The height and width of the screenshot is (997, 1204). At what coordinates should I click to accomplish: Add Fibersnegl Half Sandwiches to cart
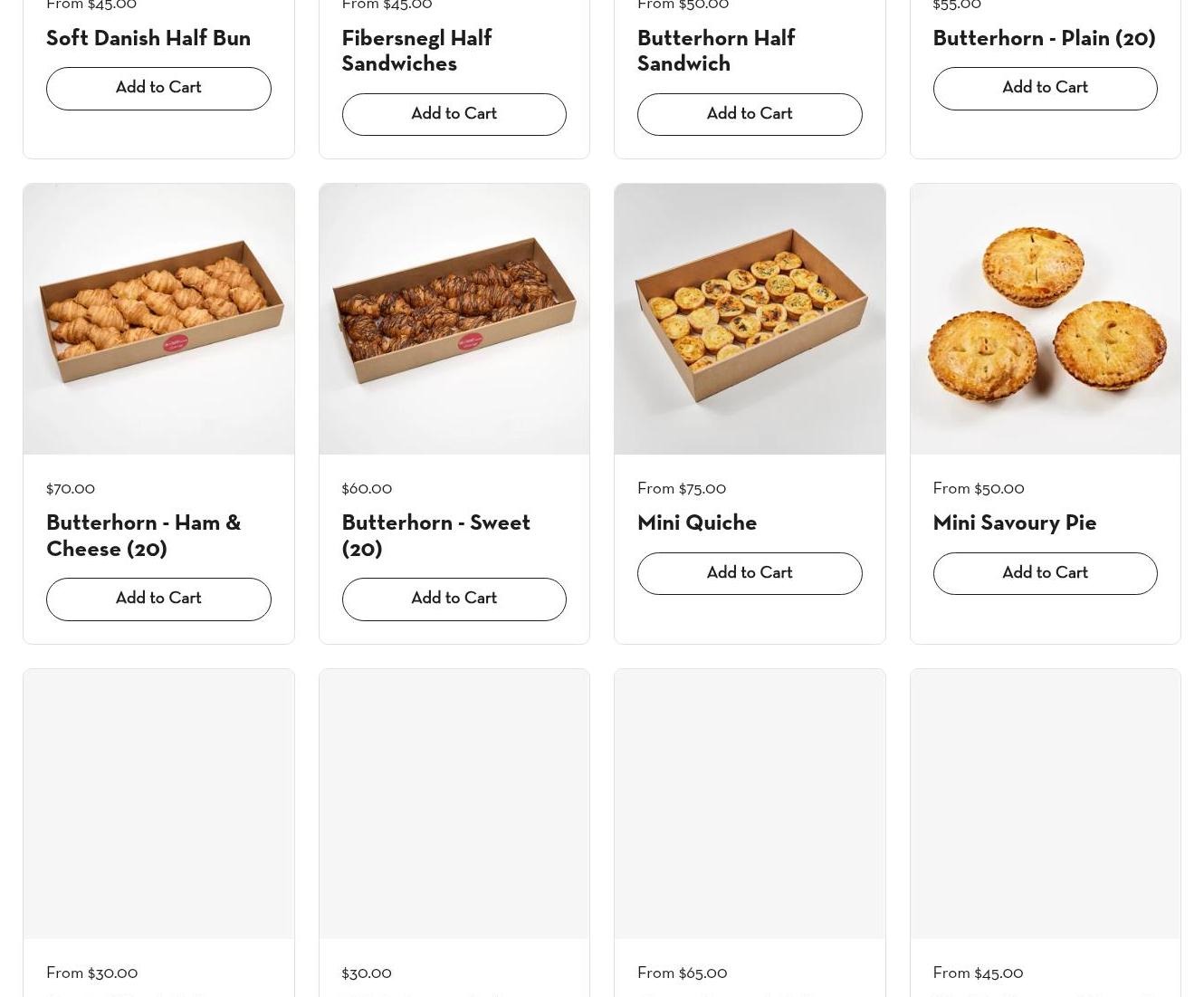[x=454, y=114]
